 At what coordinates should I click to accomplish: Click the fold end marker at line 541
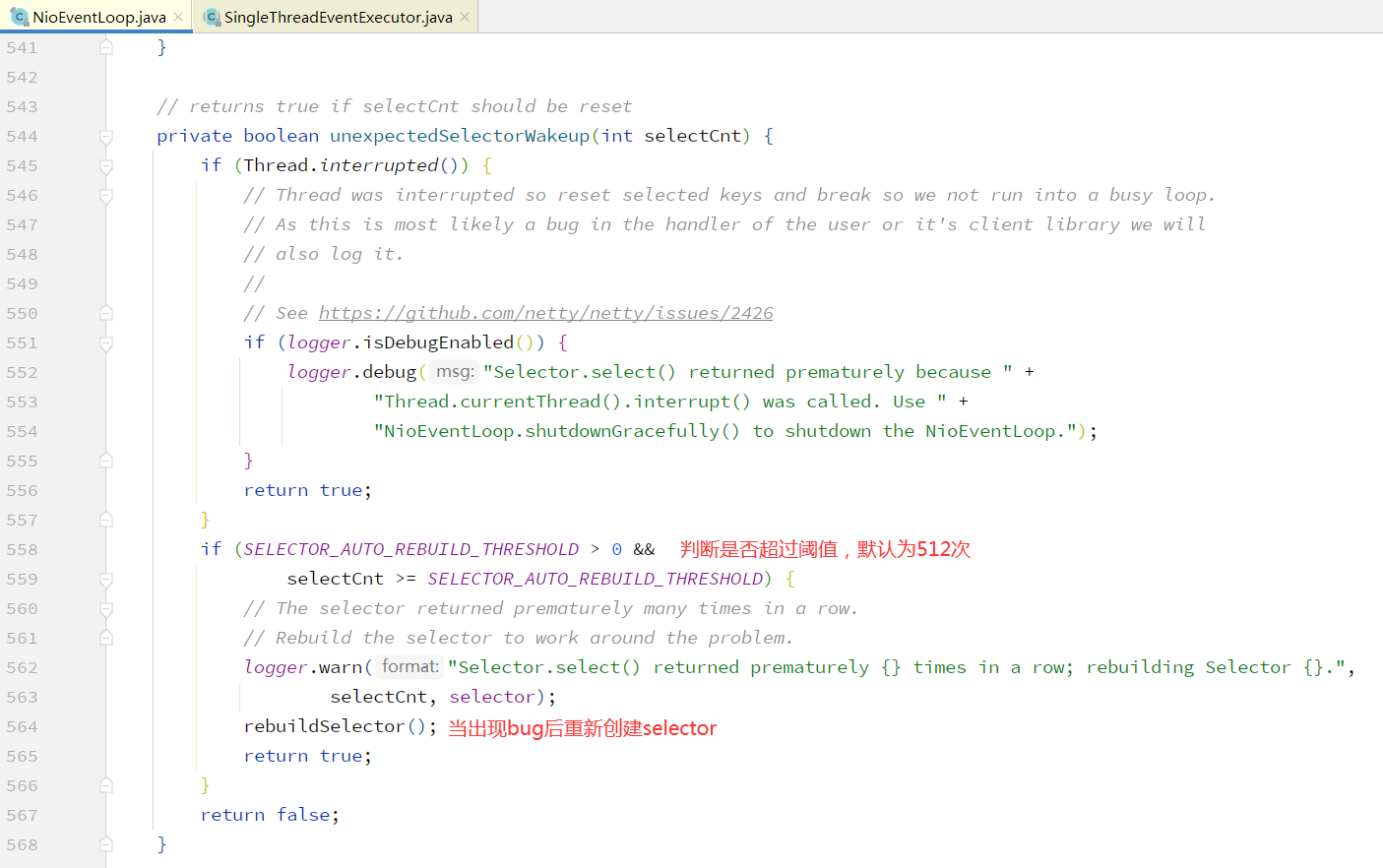(x=106, y=47)
